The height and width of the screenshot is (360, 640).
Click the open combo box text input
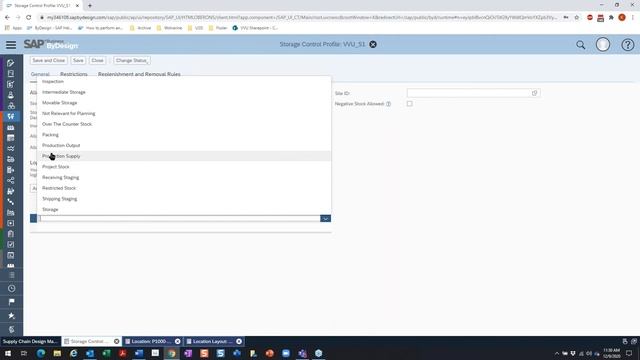click(x=180, y=219)
